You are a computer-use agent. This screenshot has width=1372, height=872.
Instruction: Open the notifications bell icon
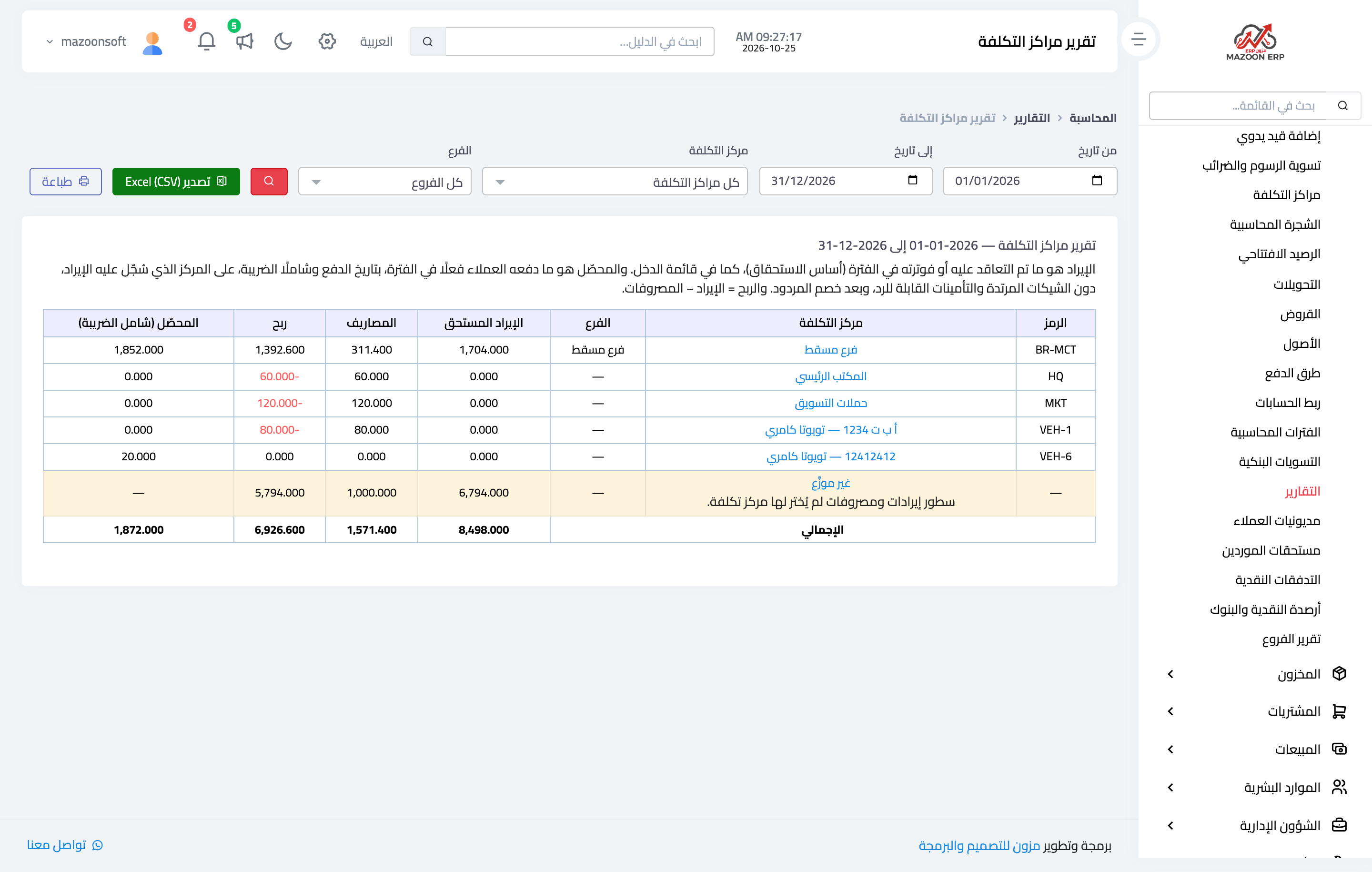pos(206,41)
